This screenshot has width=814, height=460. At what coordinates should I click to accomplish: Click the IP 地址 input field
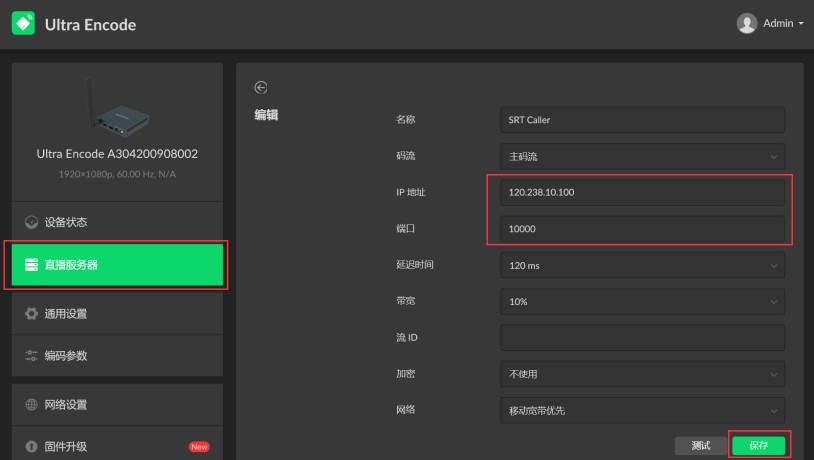point(641,192)
